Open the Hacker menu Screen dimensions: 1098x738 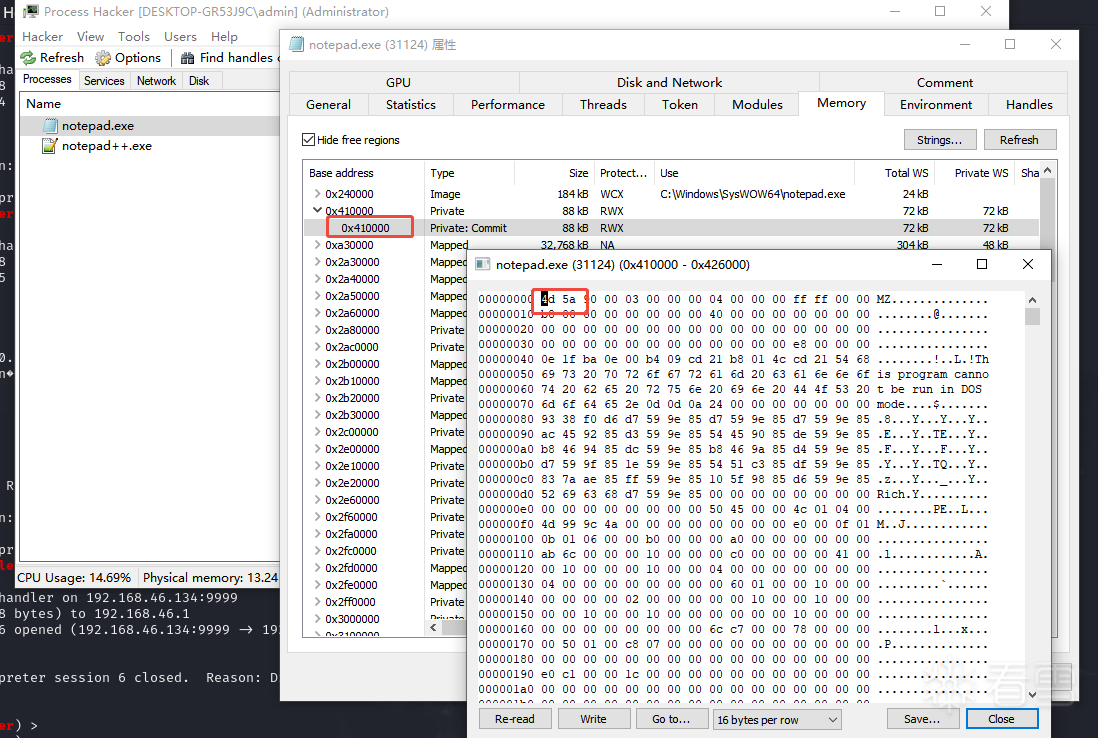pos(42,36)
